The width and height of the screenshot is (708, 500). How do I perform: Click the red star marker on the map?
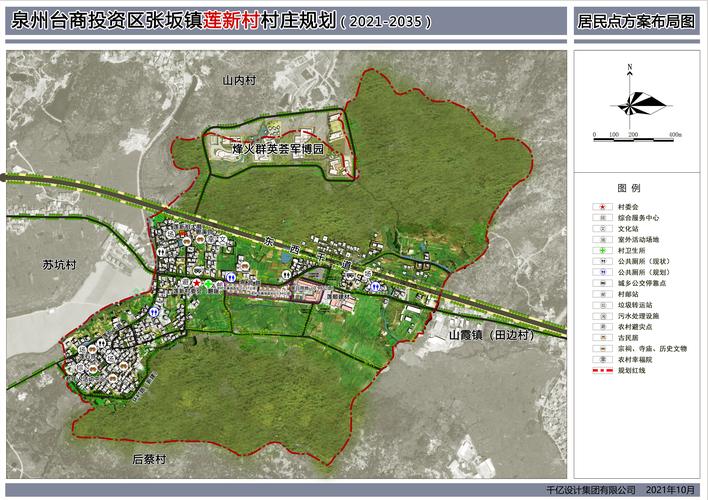tap(196, 284)
